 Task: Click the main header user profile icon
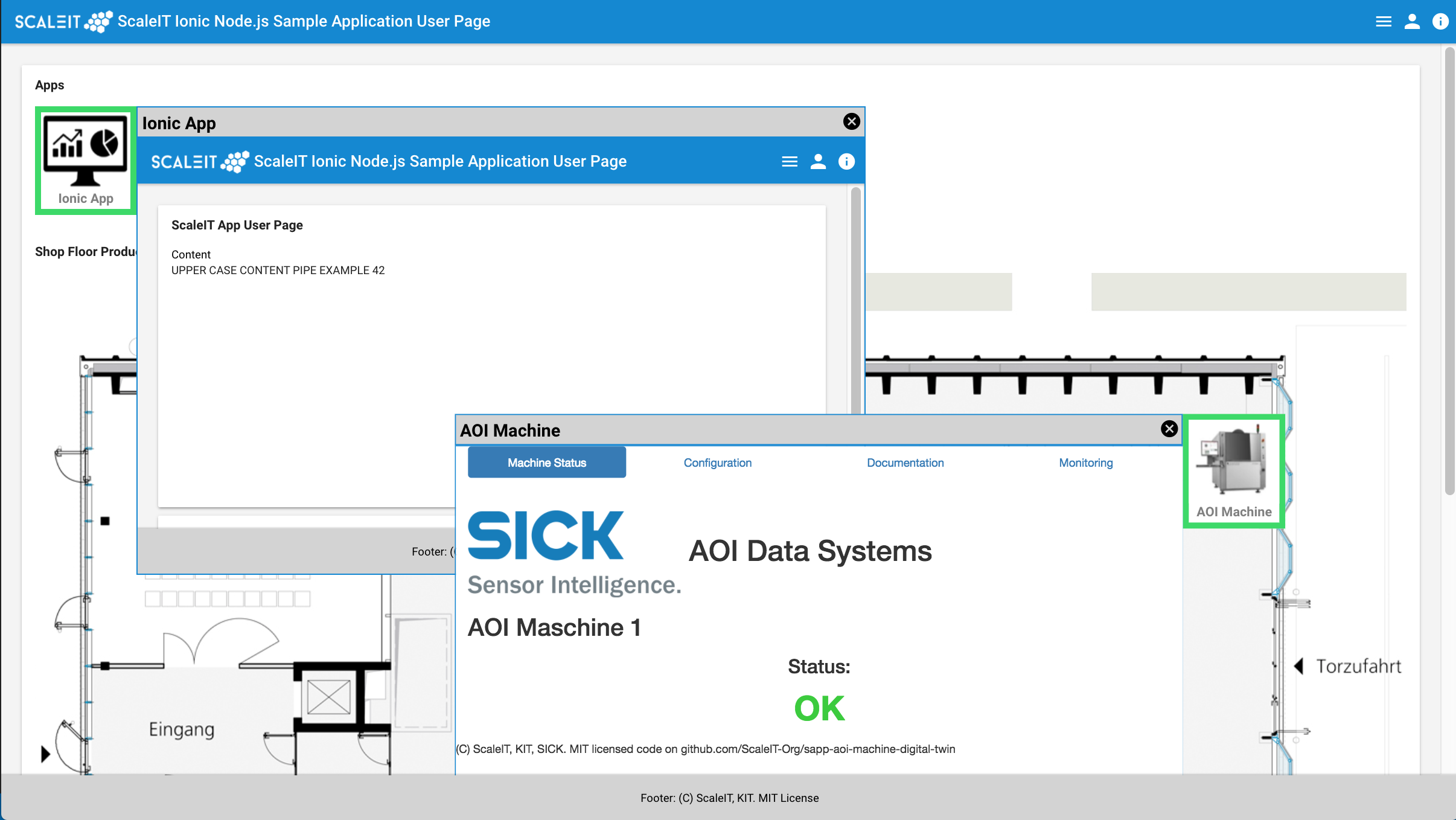[x=1412, y=22]
